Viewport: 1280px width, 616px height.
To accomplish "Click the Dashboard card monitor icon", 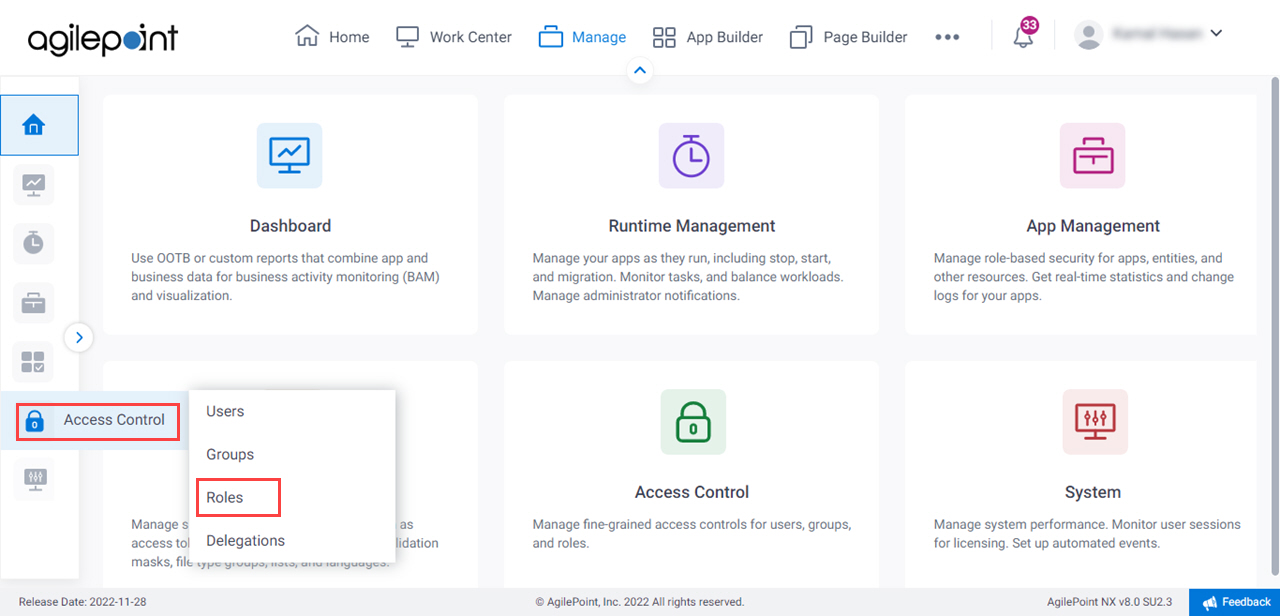I will point(290,156).
